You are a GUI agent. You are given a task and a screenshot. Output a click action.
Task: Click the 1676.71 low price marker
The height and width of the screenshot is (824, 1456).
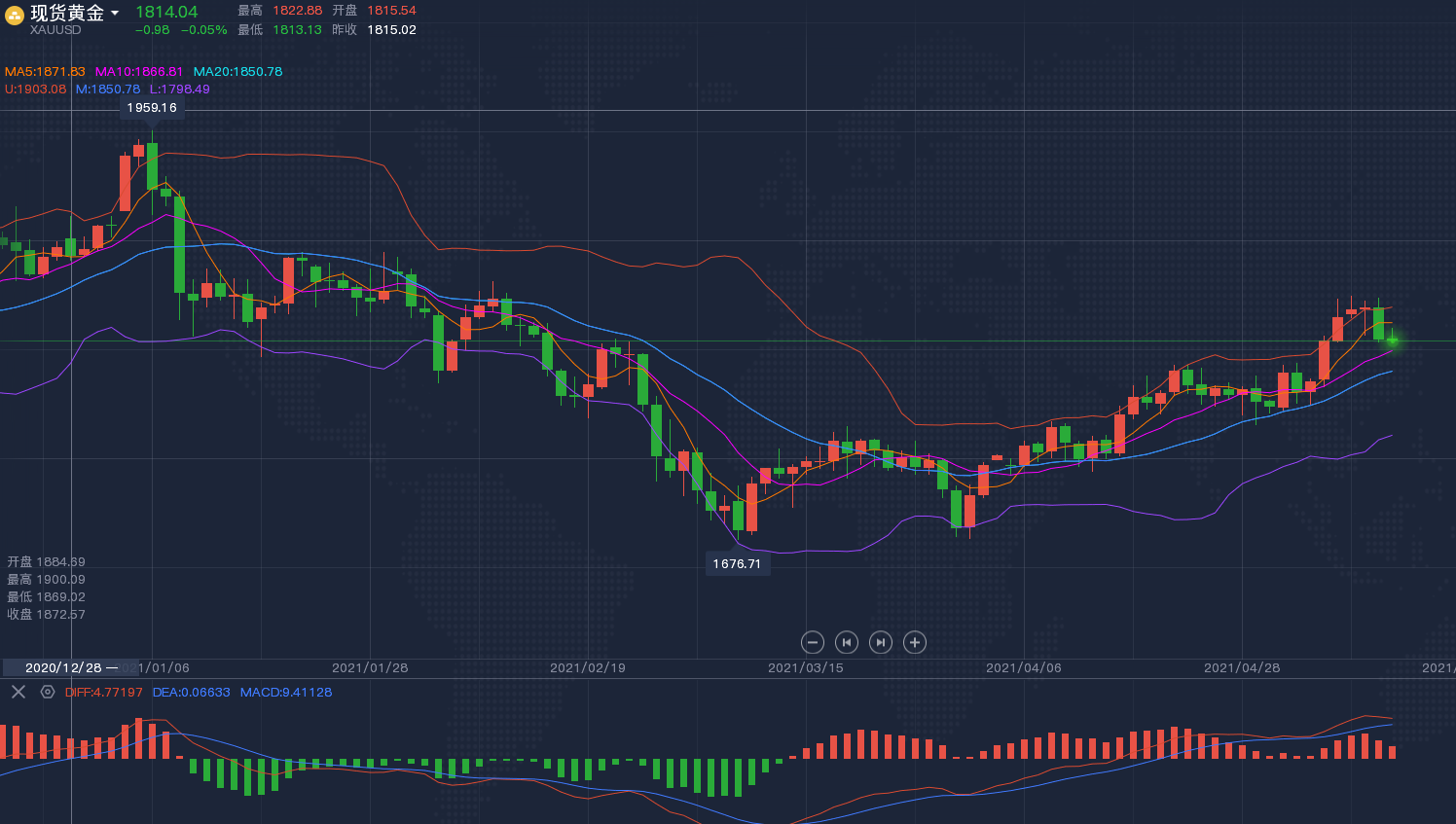(x=737, y=564)
